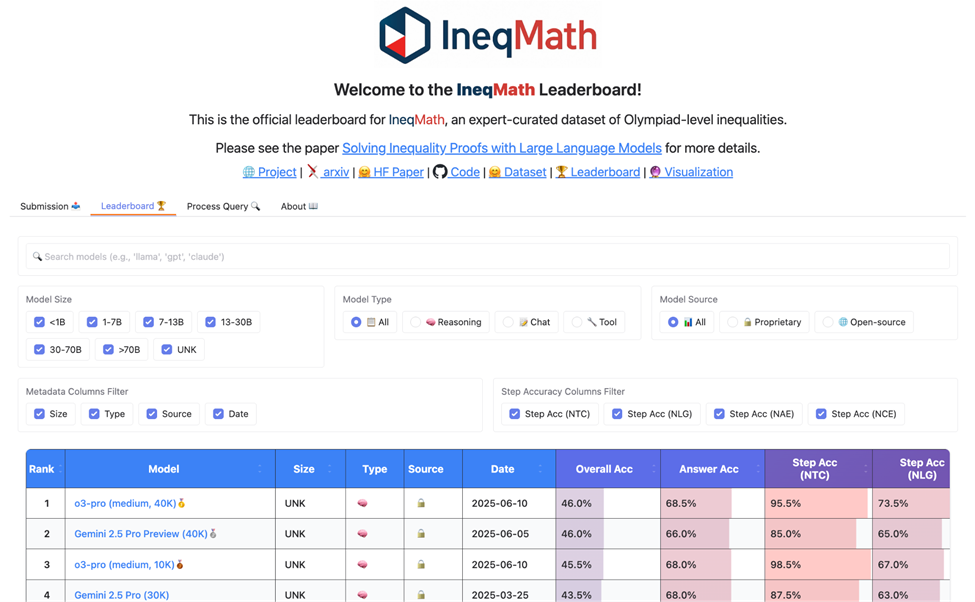Image resolution: width=975 pixels, height=602 pixels.
Task: Sort table by Size column header
Action: point(310,469)
